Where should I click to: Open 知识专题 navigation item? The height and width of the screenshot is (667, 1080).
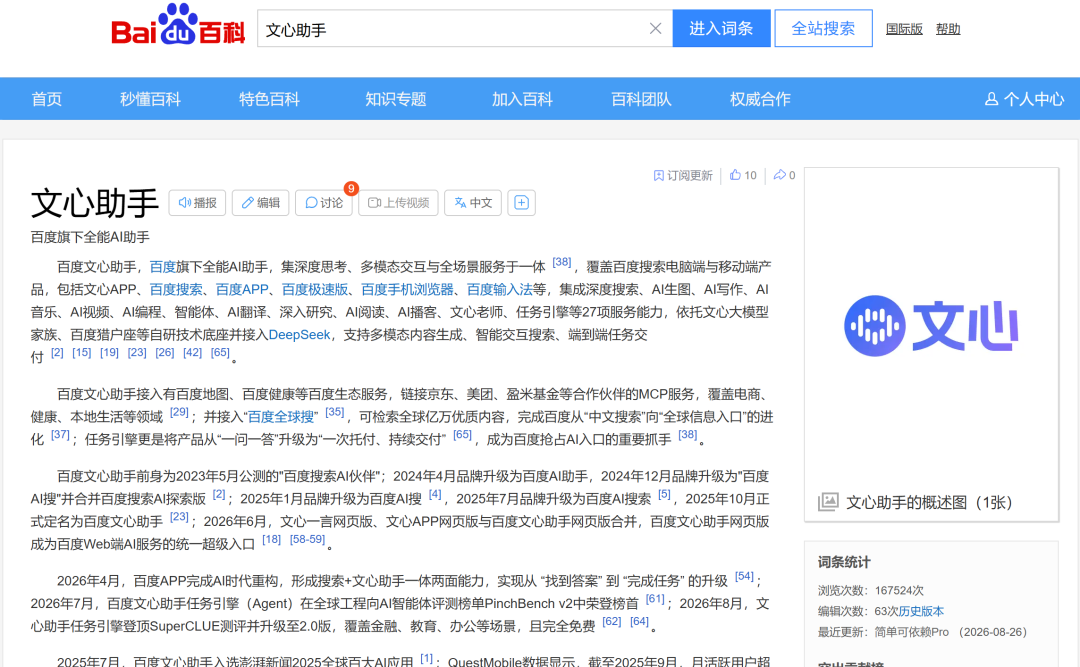point(395,99)
